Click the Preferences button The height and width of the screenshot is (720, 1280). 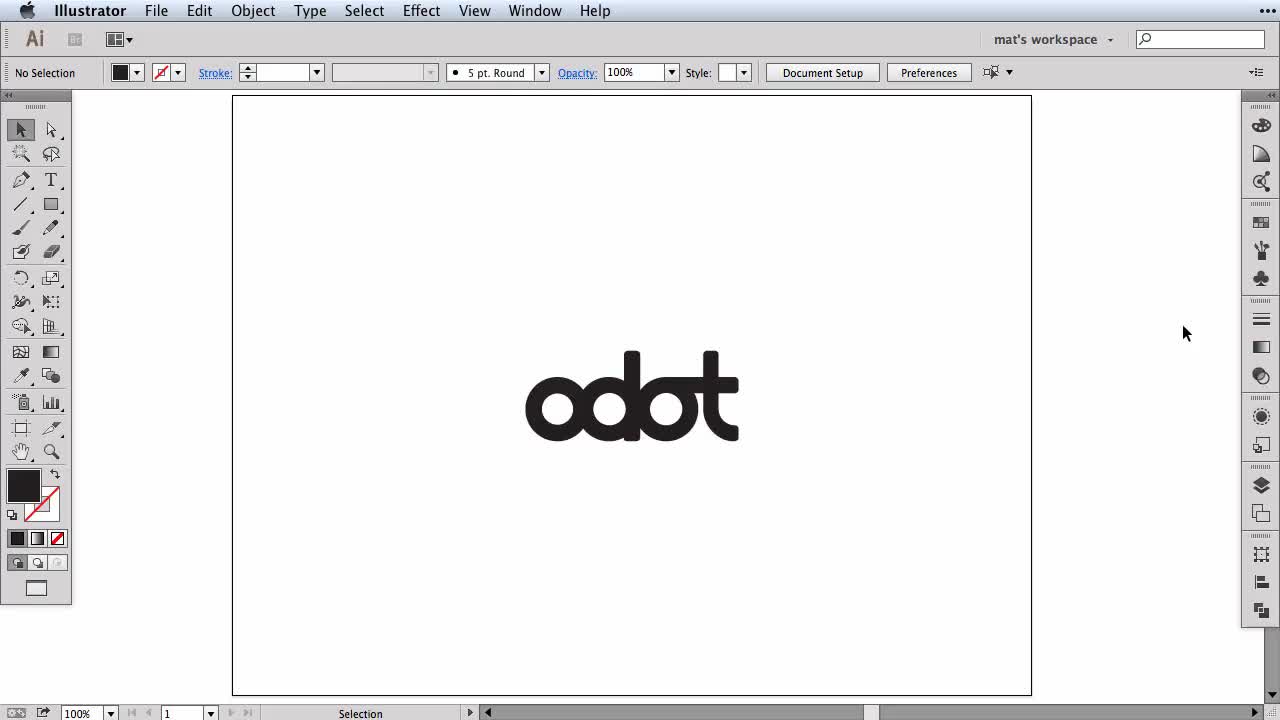point(929,73)
